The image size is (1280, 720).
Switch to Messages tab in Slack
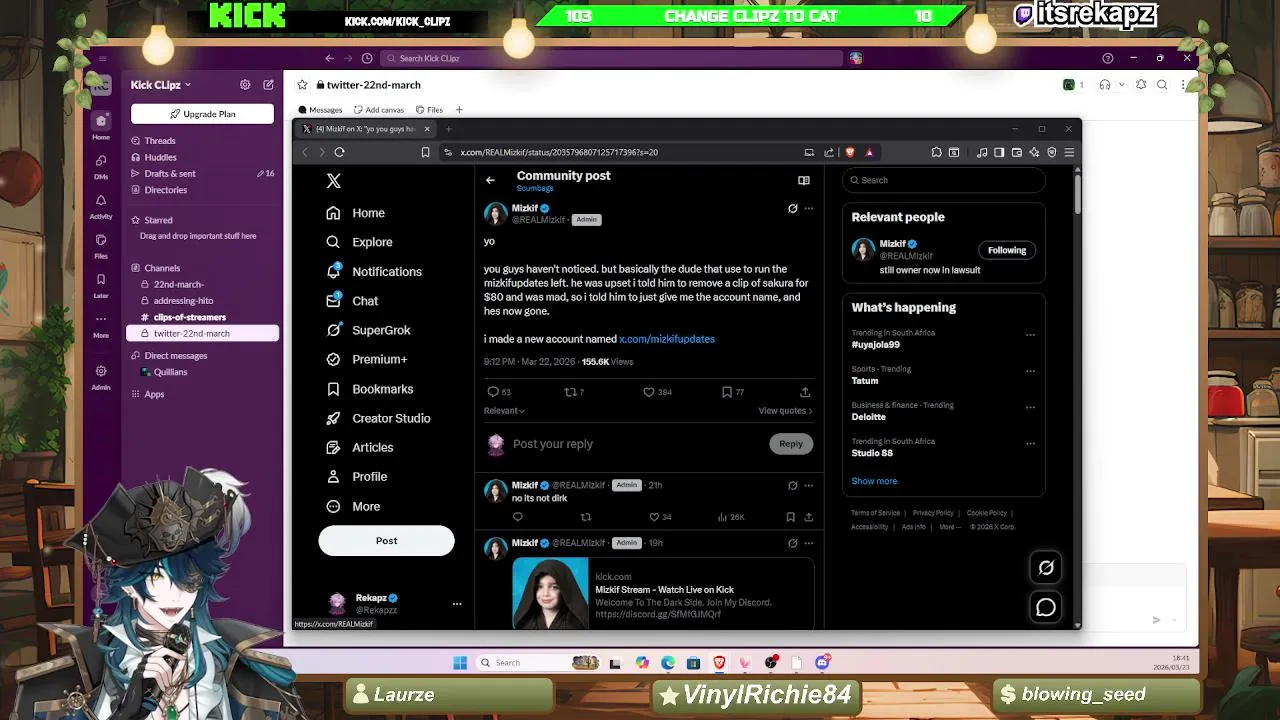(320, 110)
